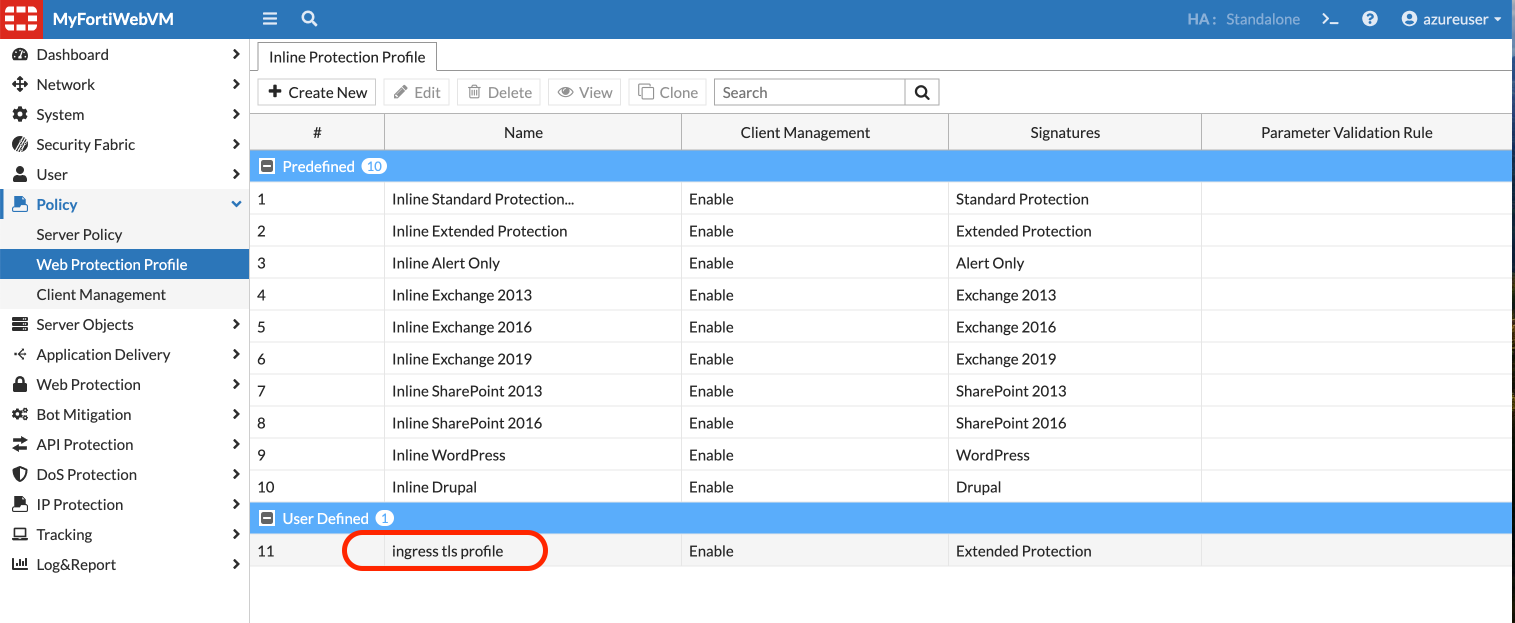Select Inline SharePoint 2016 profile
The height and width of the screenshot is (623, 1515).
pos(467,423)
